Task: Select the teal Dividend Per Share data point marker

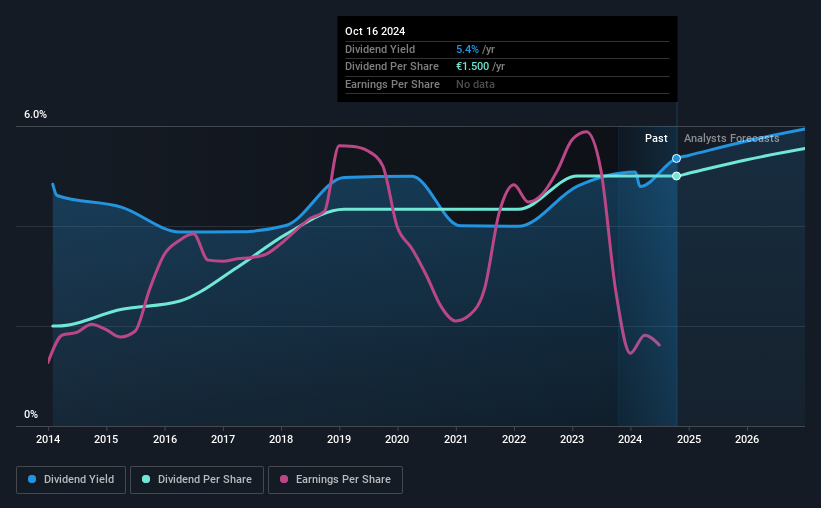Action: (x=676, y=176)
